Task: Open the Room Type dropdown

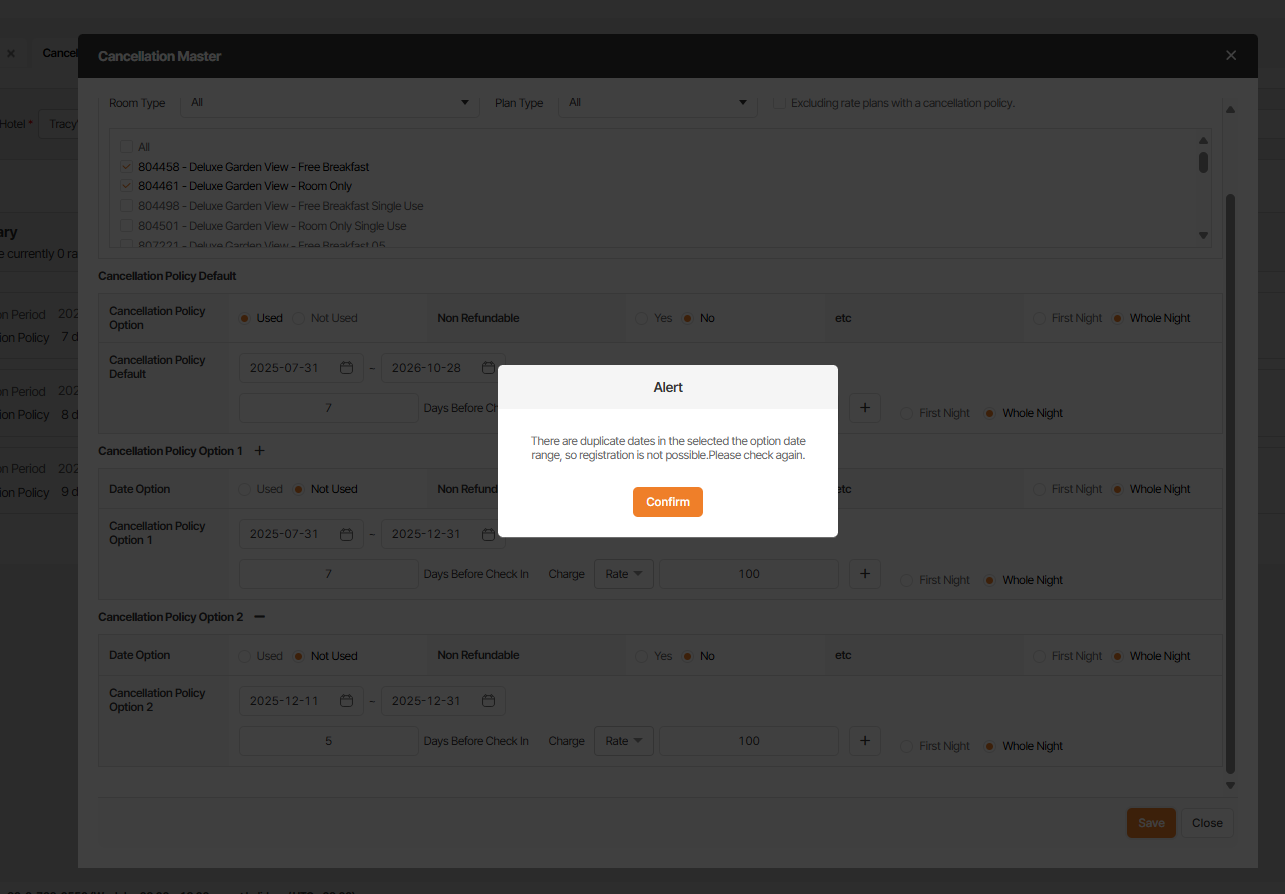Action: coord(329,102)
